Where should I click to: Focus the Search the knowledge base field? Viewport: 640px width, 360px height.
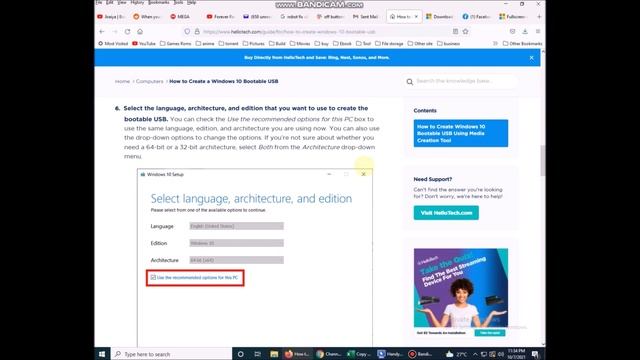coord(460,81)
